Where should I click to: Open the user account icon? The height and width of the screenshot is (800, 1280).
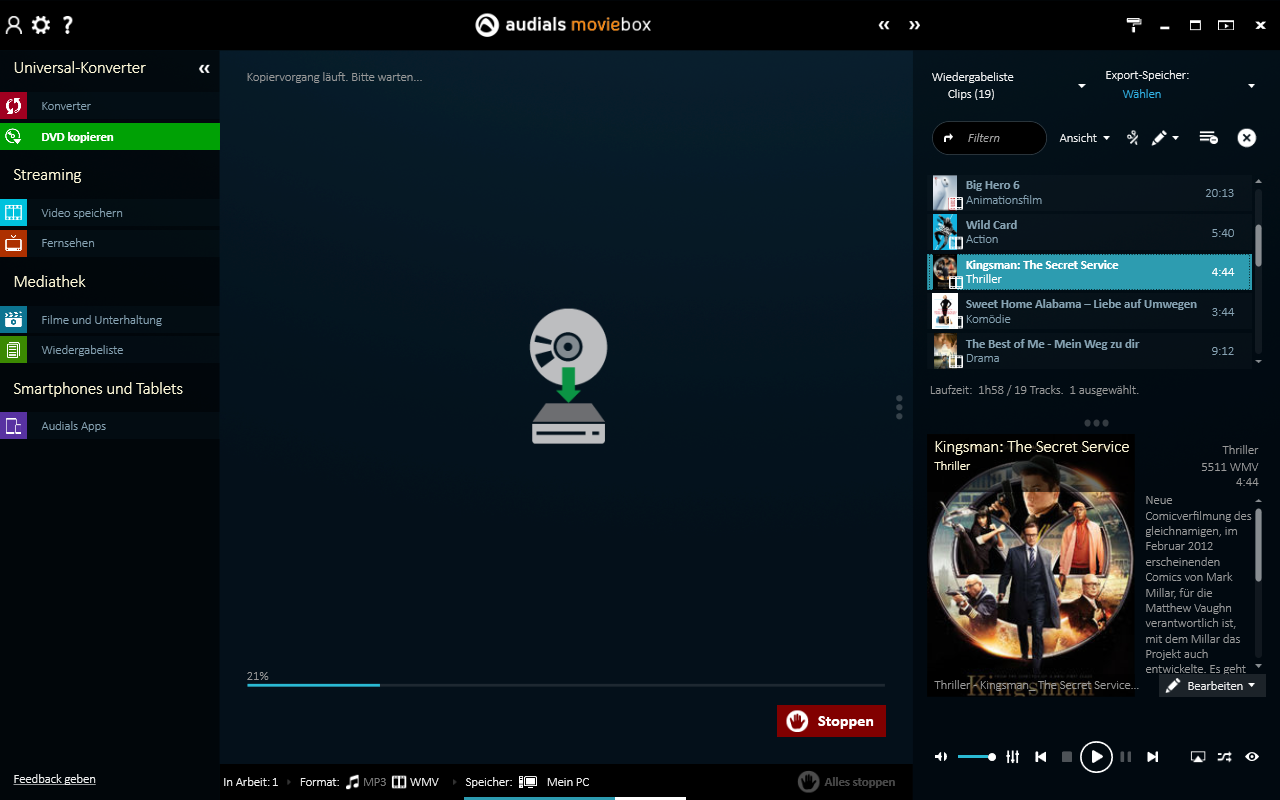click(x=14, y=25)
